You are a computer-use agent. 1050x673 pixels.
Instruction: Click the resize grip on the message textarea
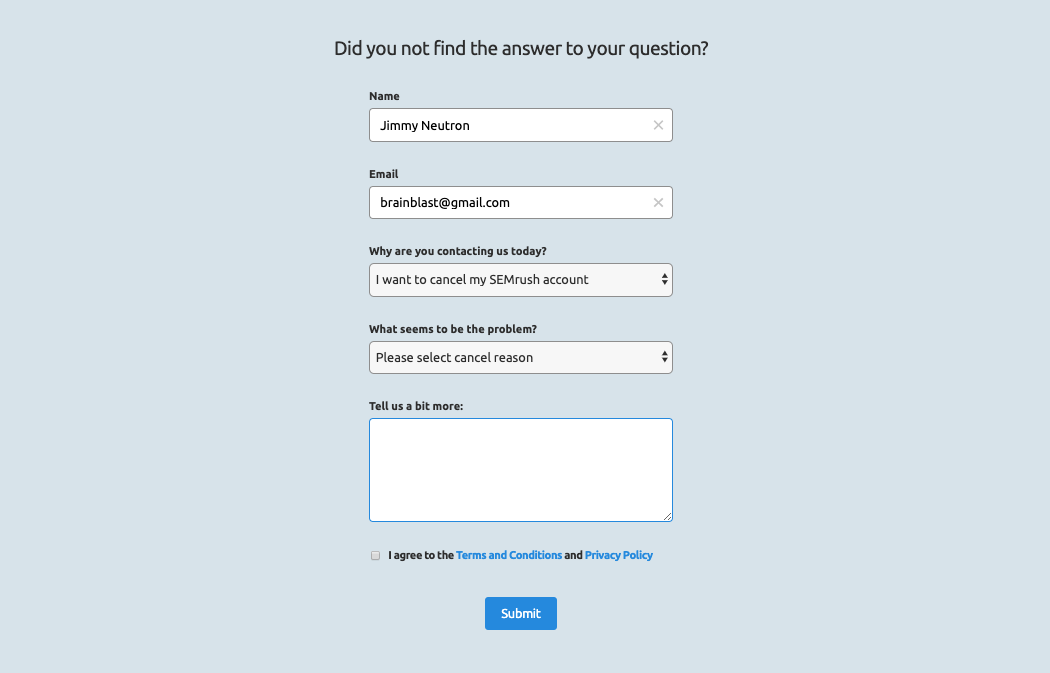(668, 516)
